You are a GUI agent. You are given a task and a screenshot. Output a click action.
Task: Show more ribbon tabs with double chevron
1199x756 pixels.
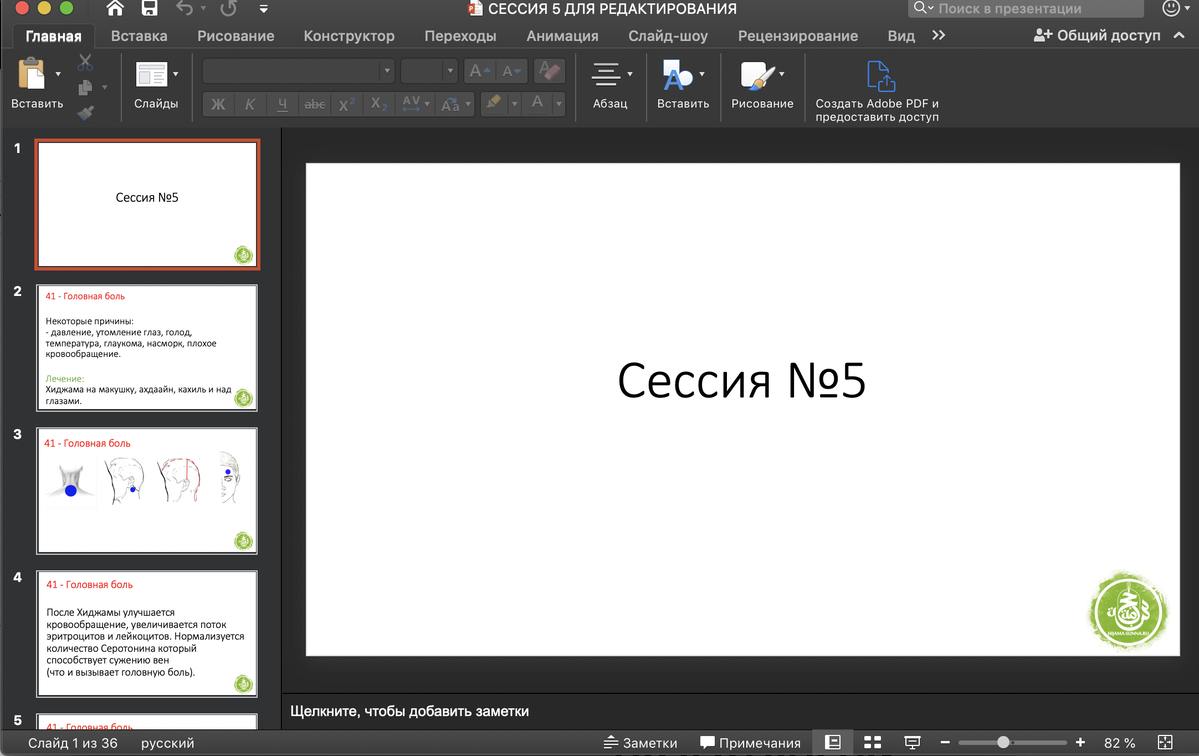click(x=939, y=35)
